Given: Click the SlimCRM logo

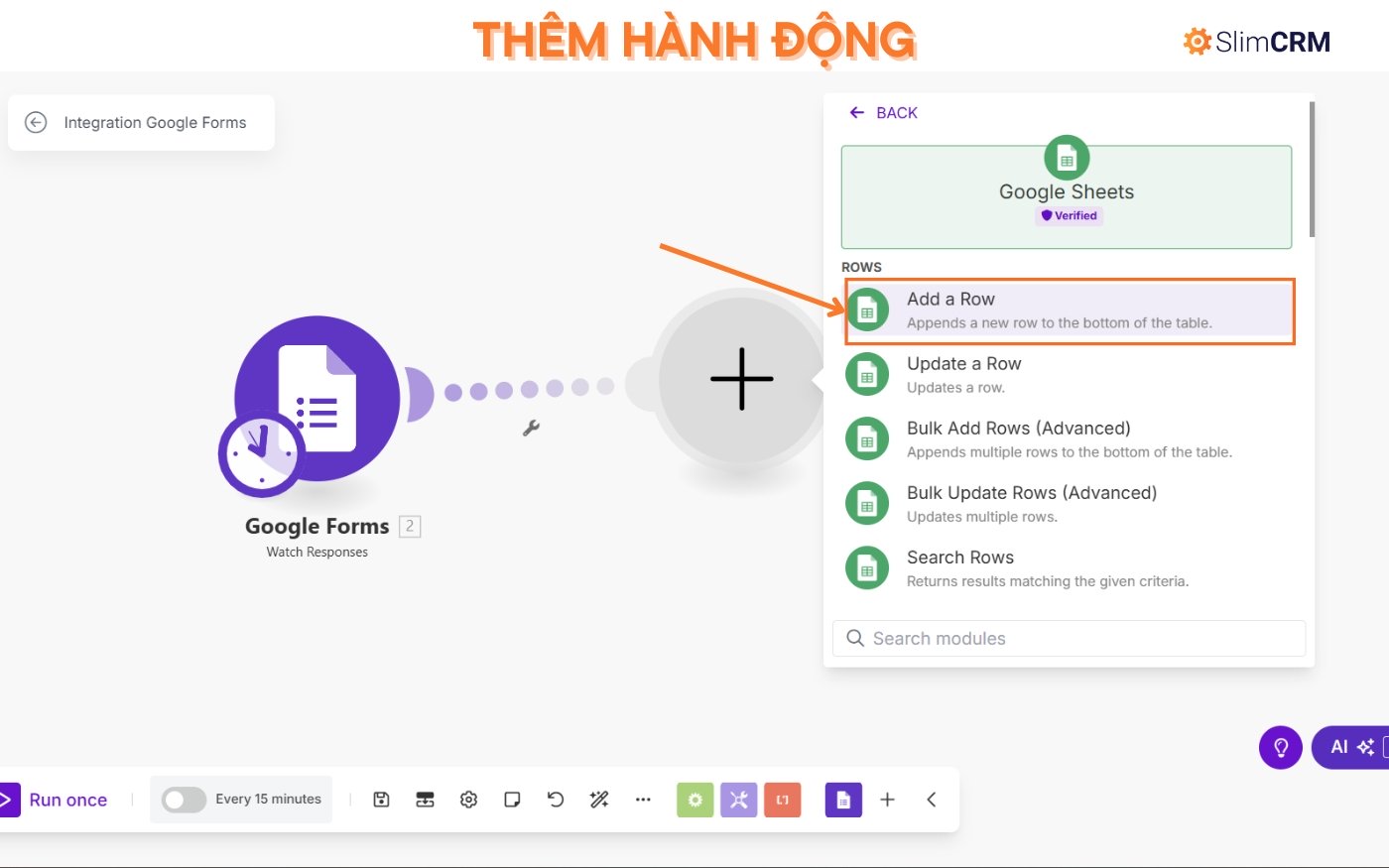Looking at the screenshot, I should click(1256, 42).
